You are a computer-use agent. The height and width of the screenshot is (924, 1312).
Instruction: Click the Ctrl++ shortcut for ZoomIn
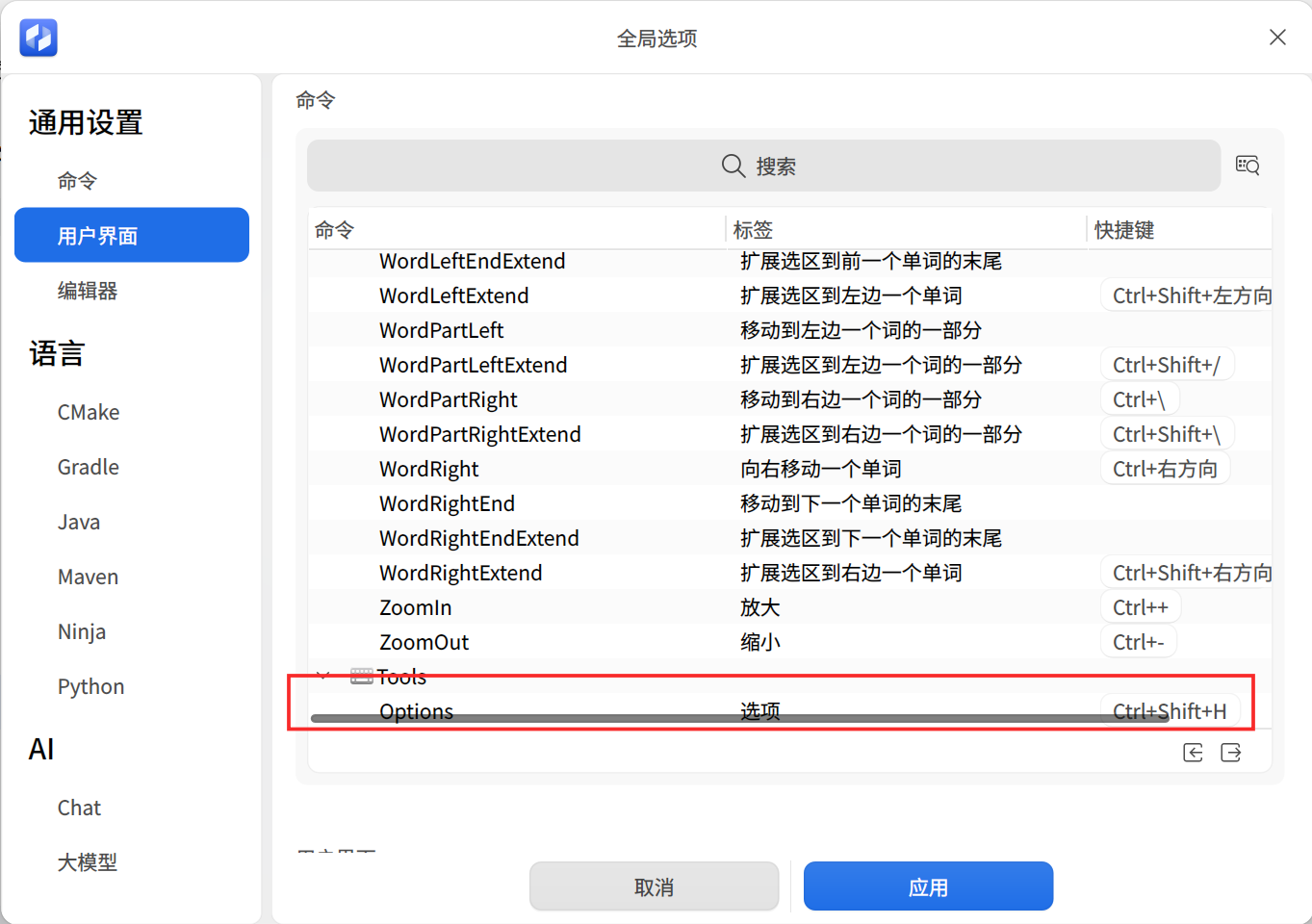[x=1141, y=607]
